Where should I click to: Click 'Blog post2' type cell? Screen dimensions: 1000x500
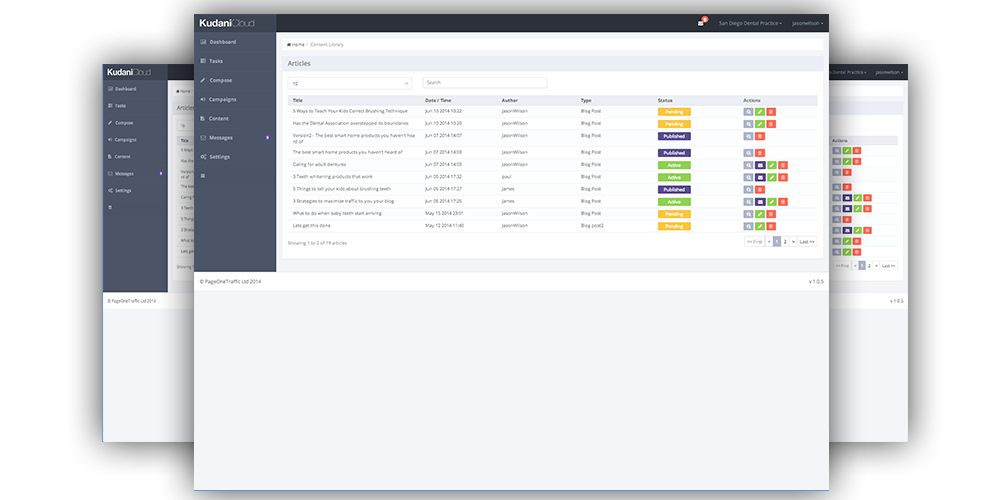click(592, 226)
